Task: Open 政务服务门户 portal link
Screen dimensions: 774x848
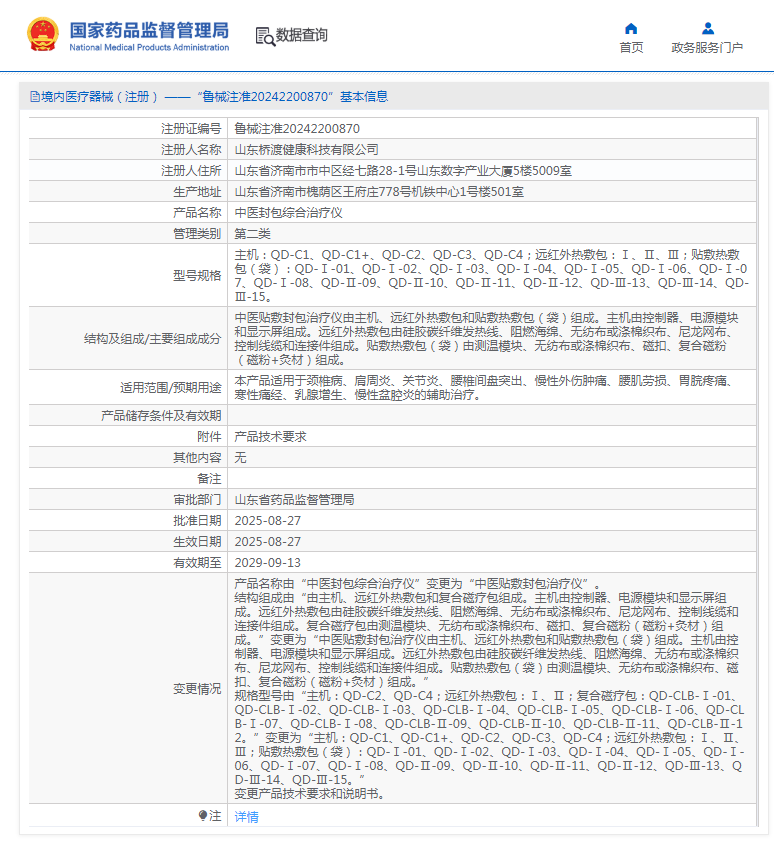Action: pos(707,48)
